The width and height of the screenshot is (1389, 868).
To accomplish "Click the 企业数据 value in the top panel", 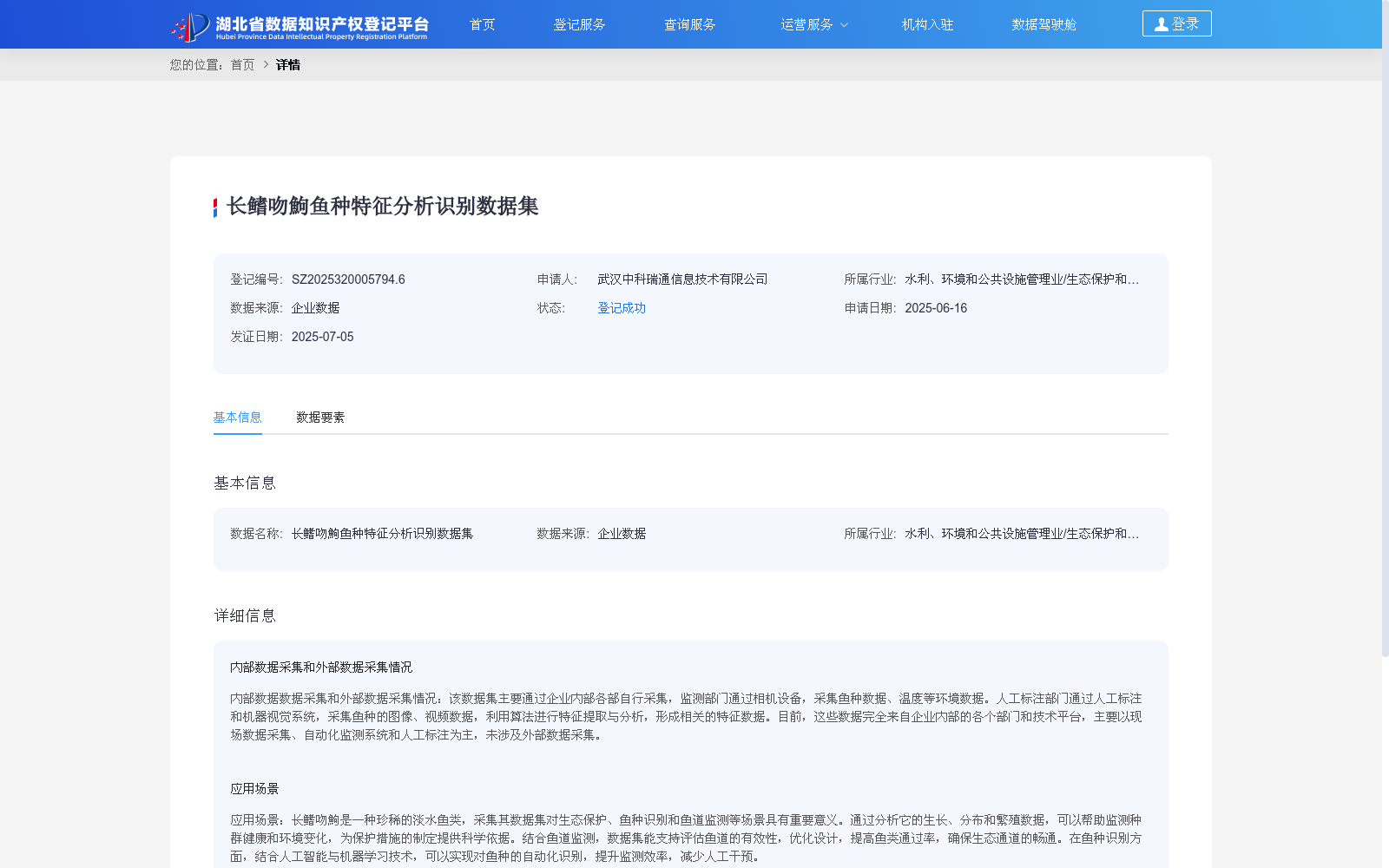I will pos(315,308).
